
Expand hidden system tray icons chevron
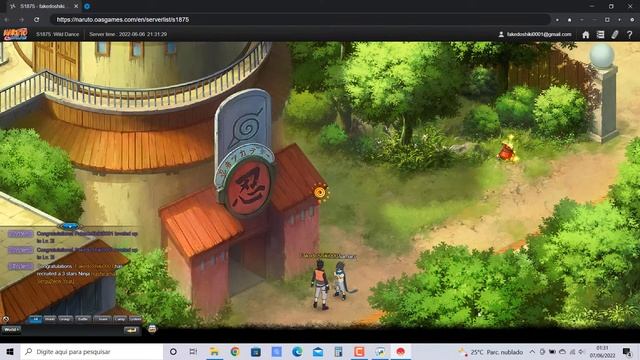pos(532,352)
